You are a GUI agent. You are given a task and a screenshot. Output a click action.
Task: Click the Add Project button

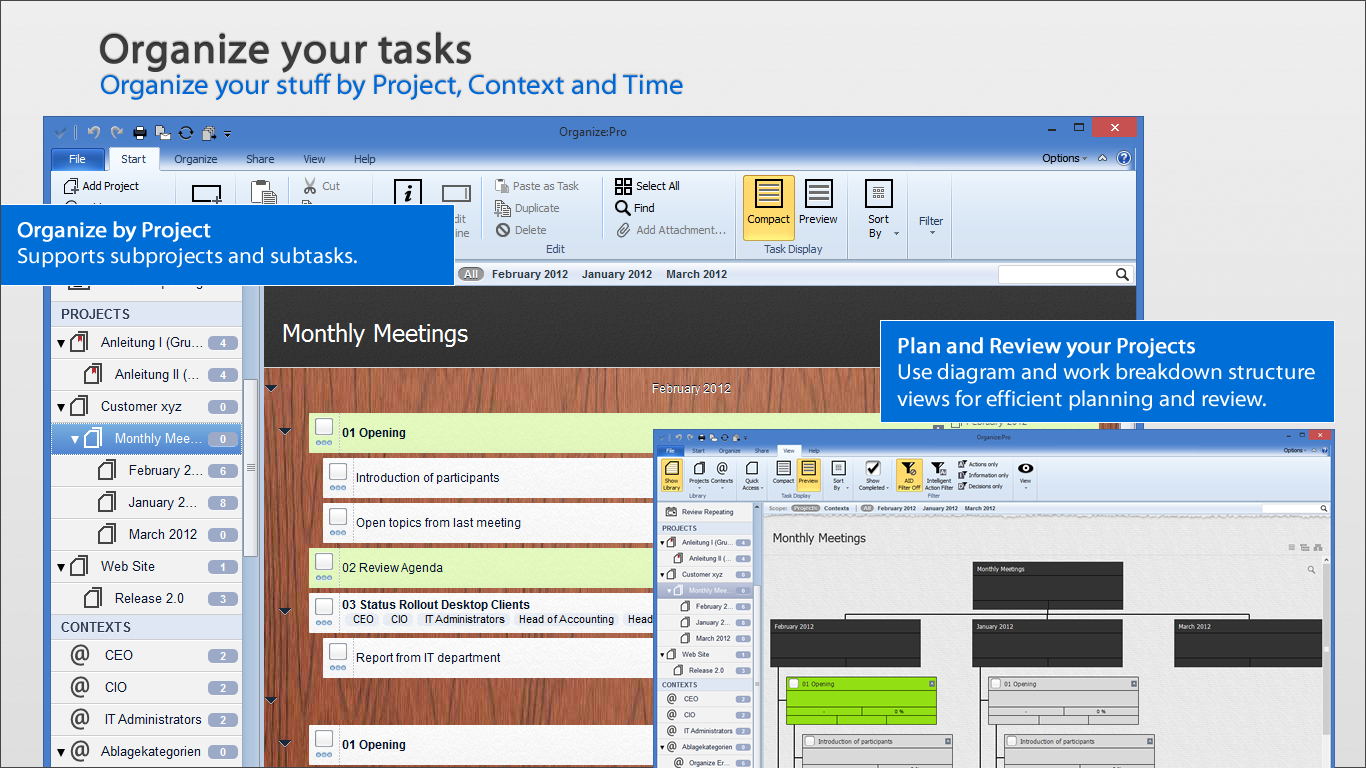point(101,186)
